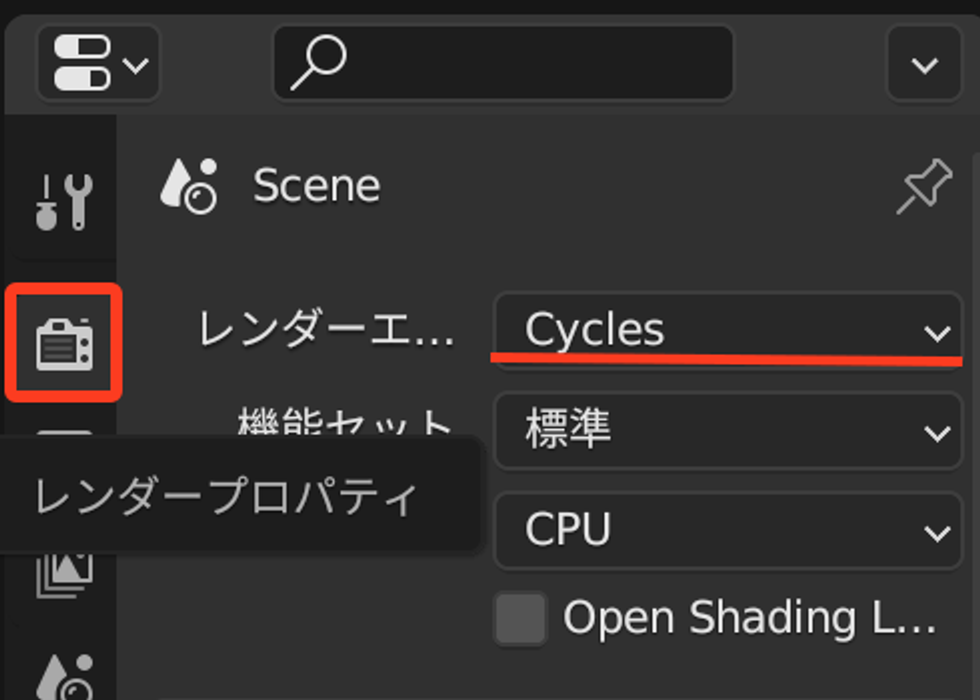Click the Scene name label in header
Viewport: 980px width, 700px height.
(x=316, y=186)
